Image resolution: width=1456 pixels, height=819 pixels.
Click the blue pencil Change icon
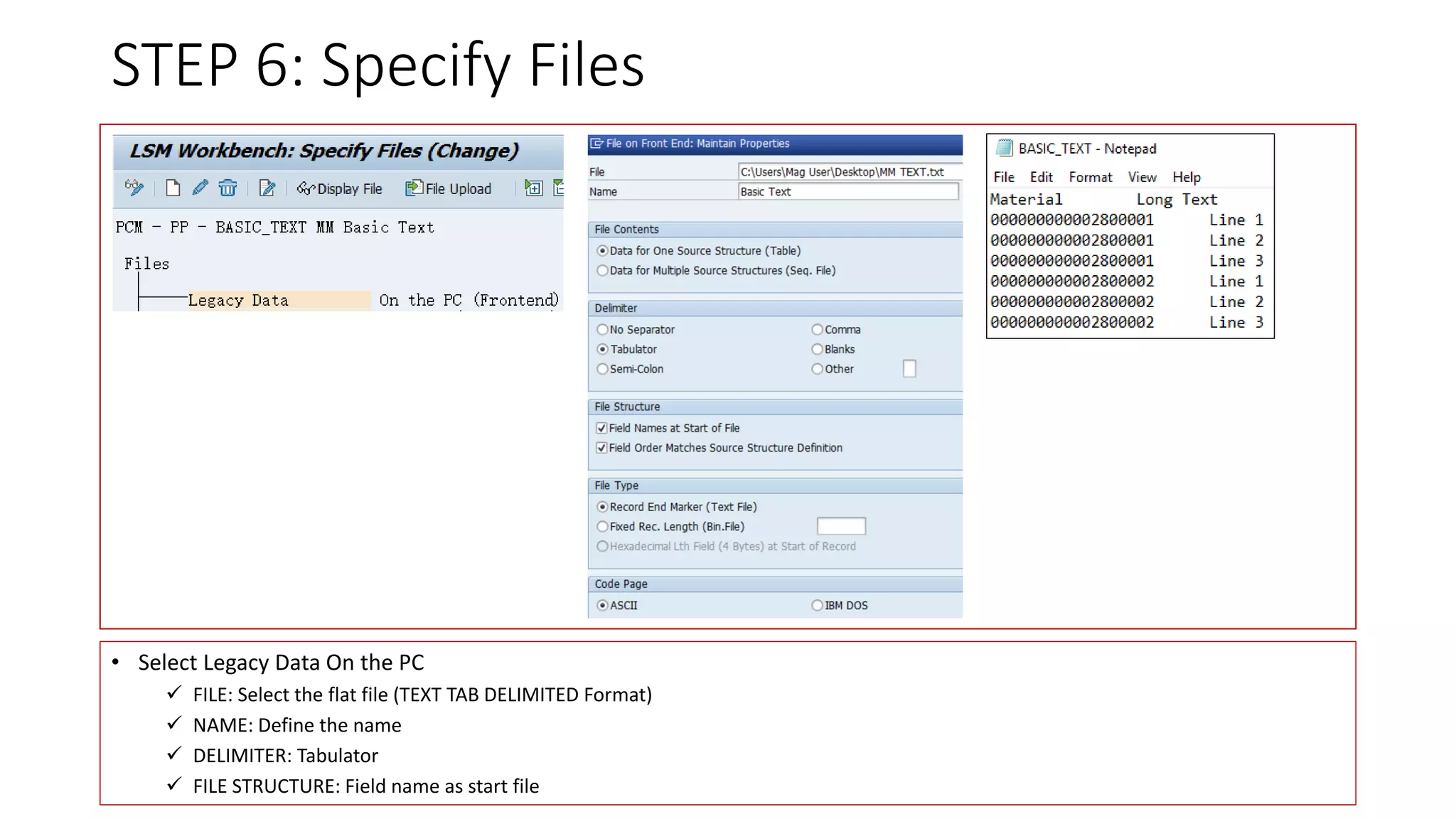[x=200, y=188]
